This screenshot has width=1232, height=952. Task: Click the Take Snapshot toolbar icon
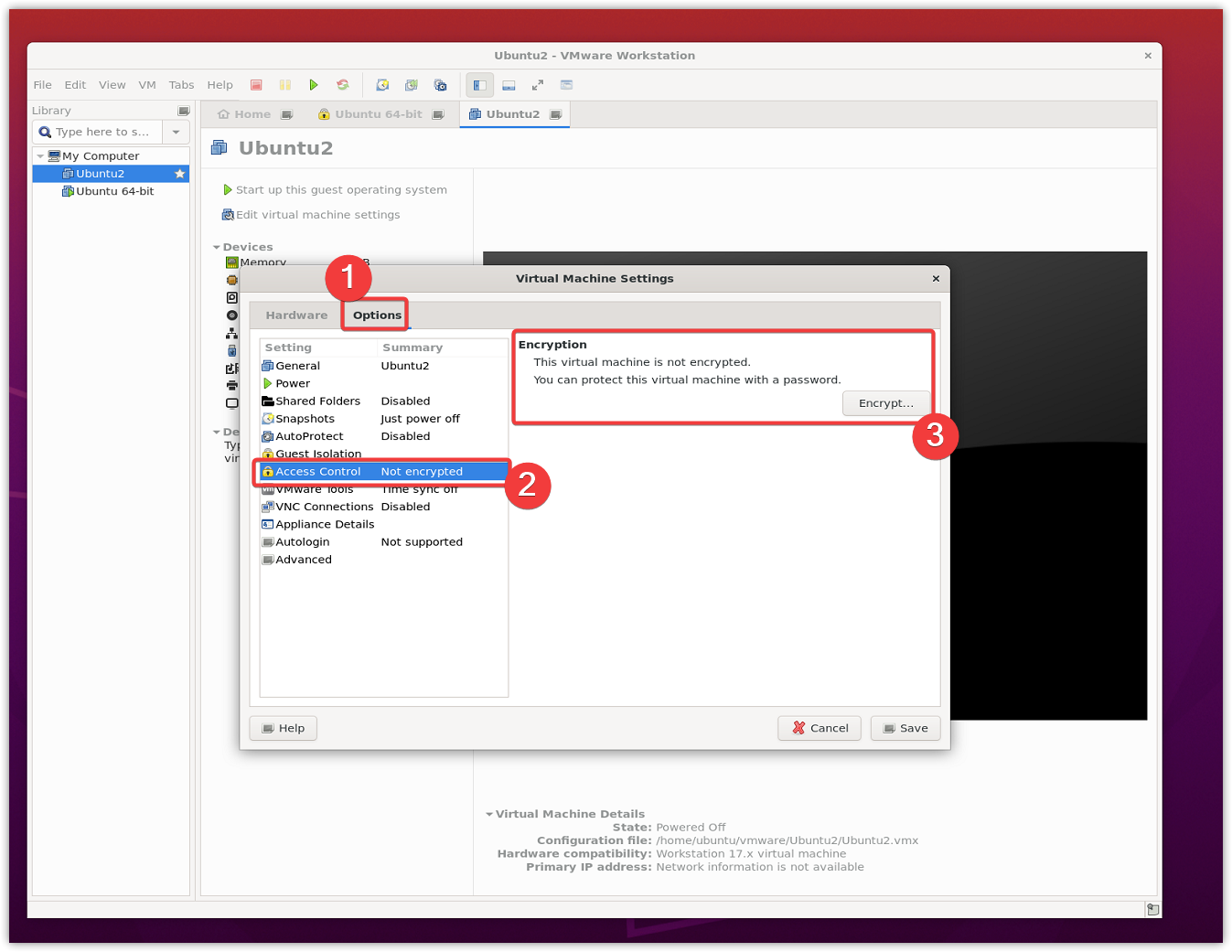pyautogui.click(x=382, y=85)
